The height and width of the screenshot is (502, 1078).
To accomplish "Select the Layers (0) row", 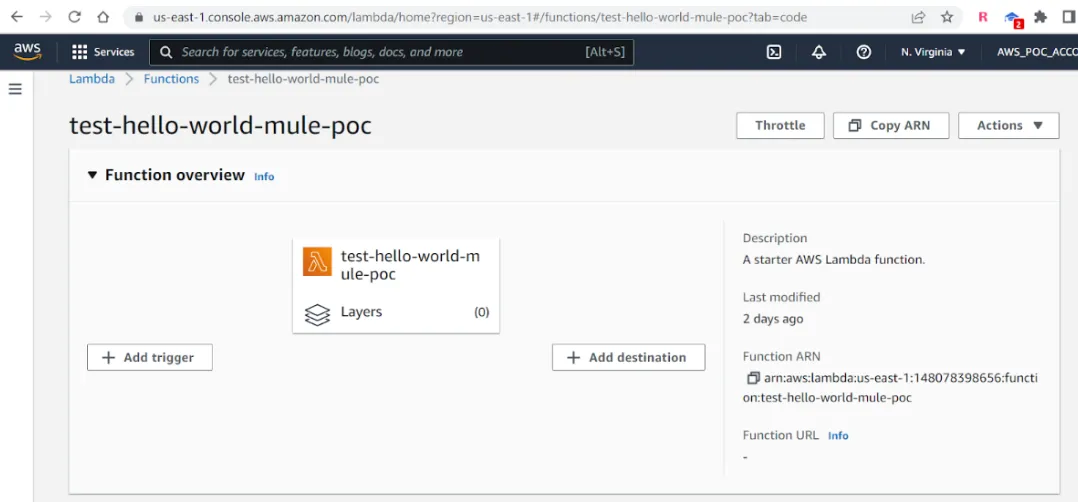I will 396,312.
